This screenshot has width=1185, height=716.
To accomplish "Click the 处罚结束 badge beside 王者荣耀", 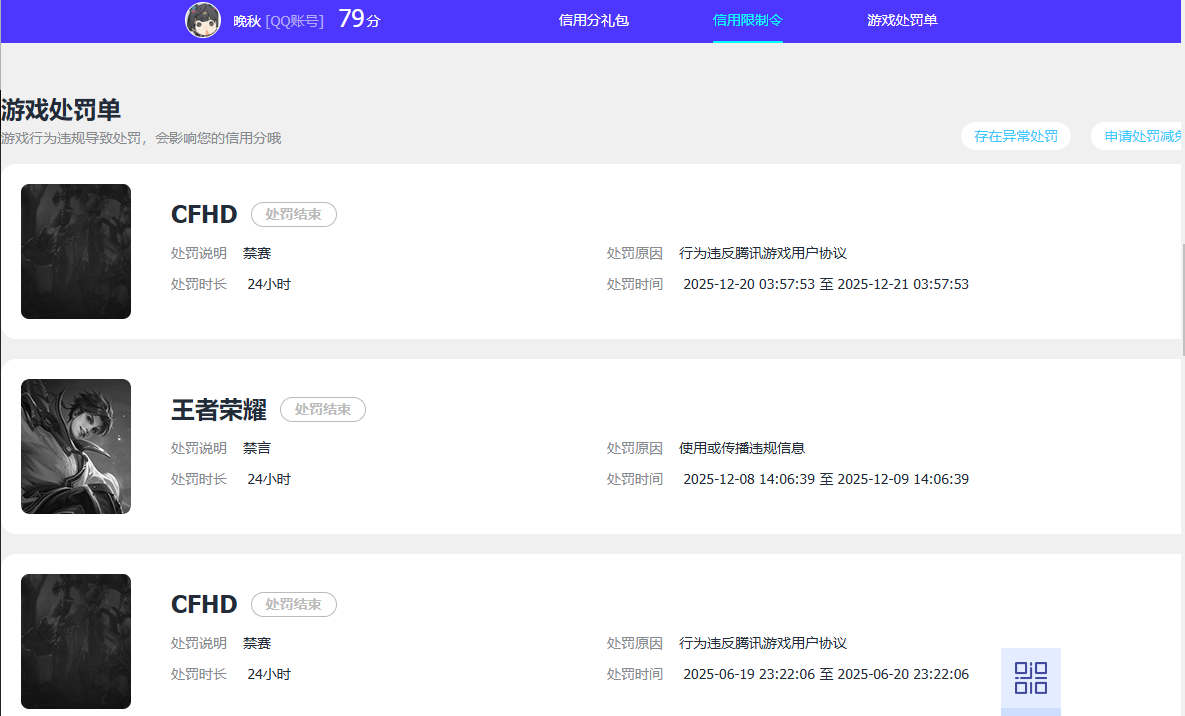I will [x=322, y=410].
